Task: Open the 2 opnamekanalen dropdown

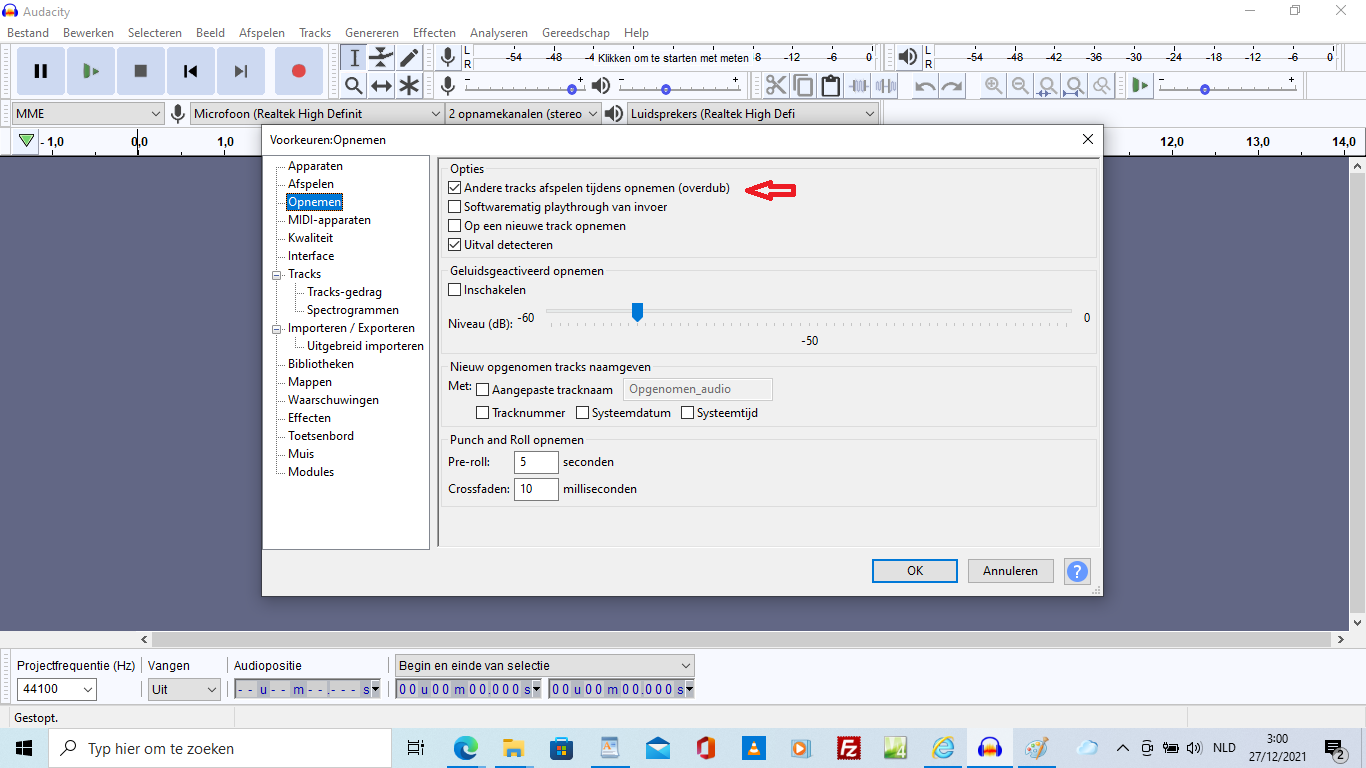Action: (x=524, y=114)
